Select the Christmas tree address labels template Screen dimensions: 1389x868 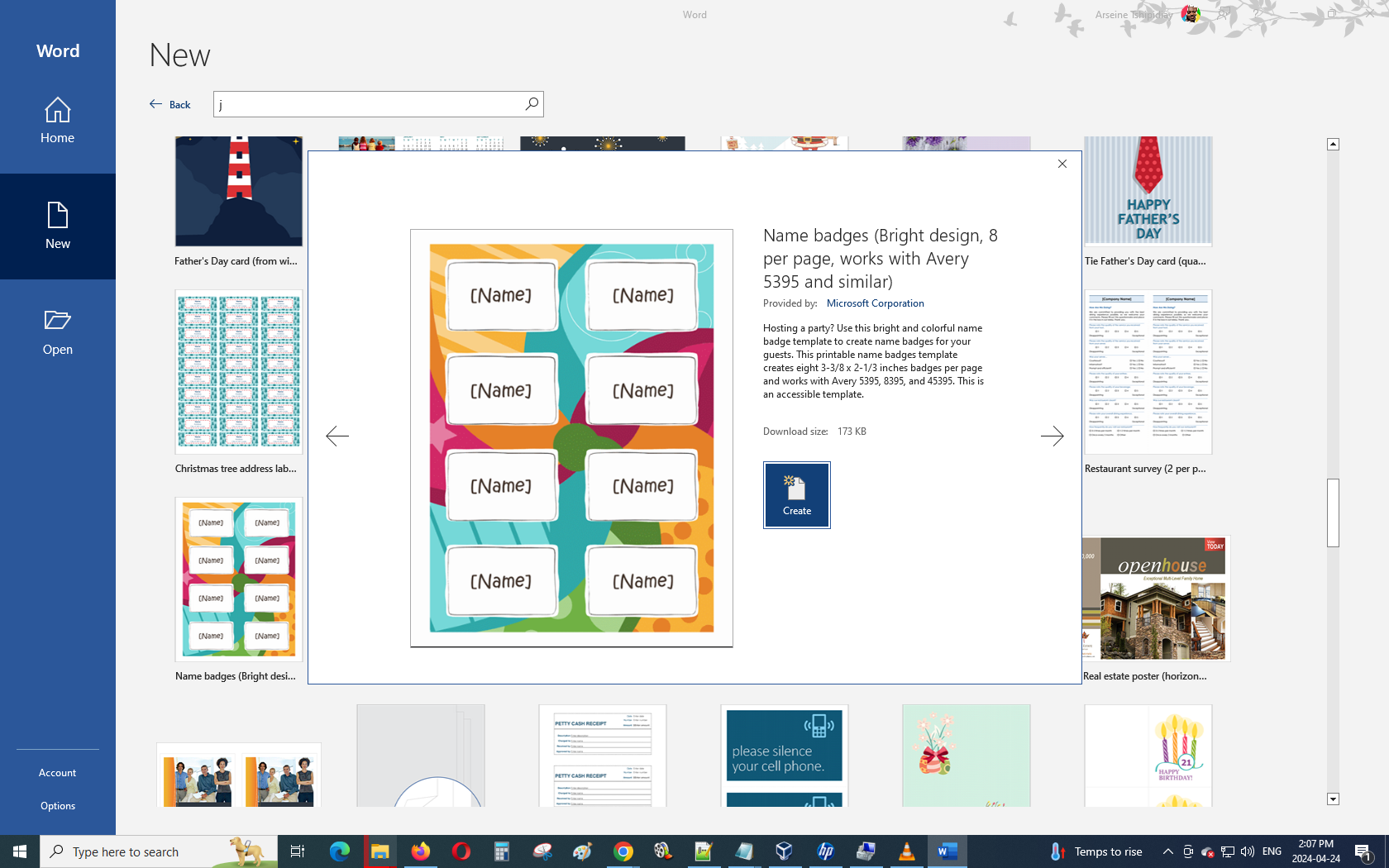239,373
